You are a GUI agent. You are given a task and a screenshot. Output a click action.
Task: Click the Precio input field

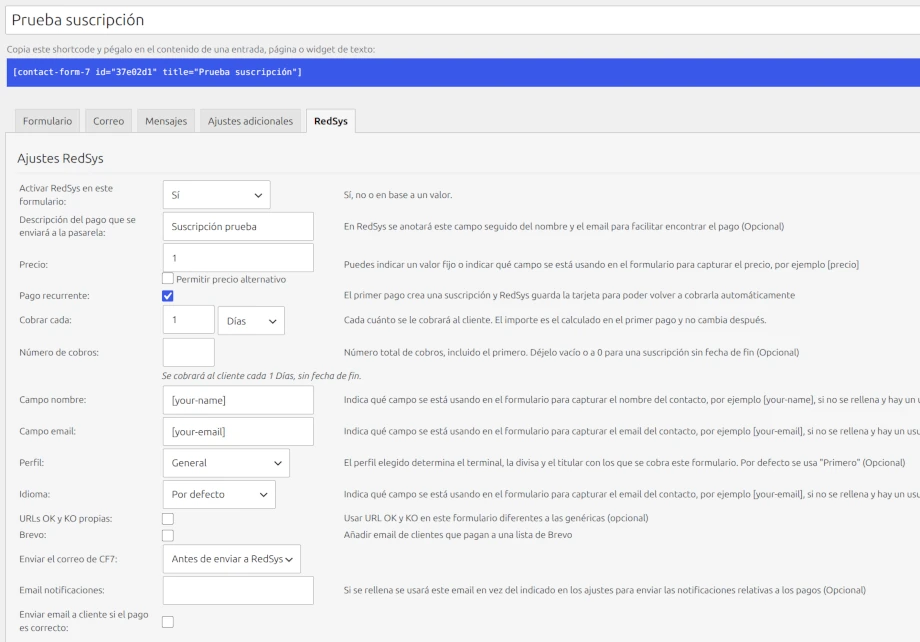pyautogui.click(x=238, y=258)
